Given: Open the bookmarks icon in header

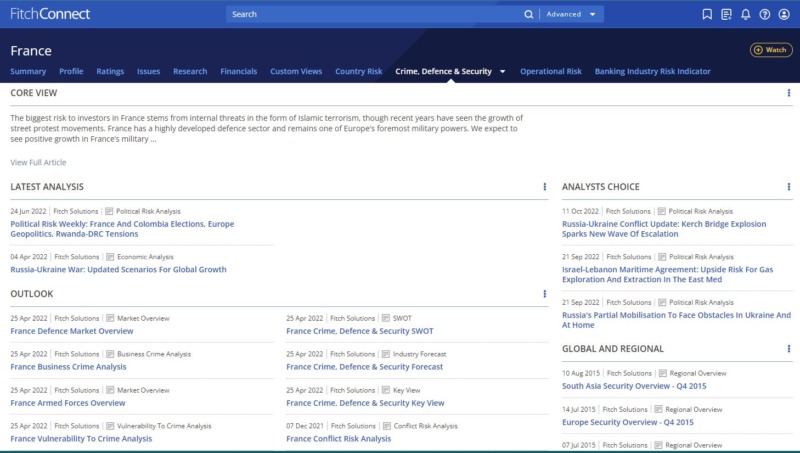Looking at the screenshot, I should (707, 14).
